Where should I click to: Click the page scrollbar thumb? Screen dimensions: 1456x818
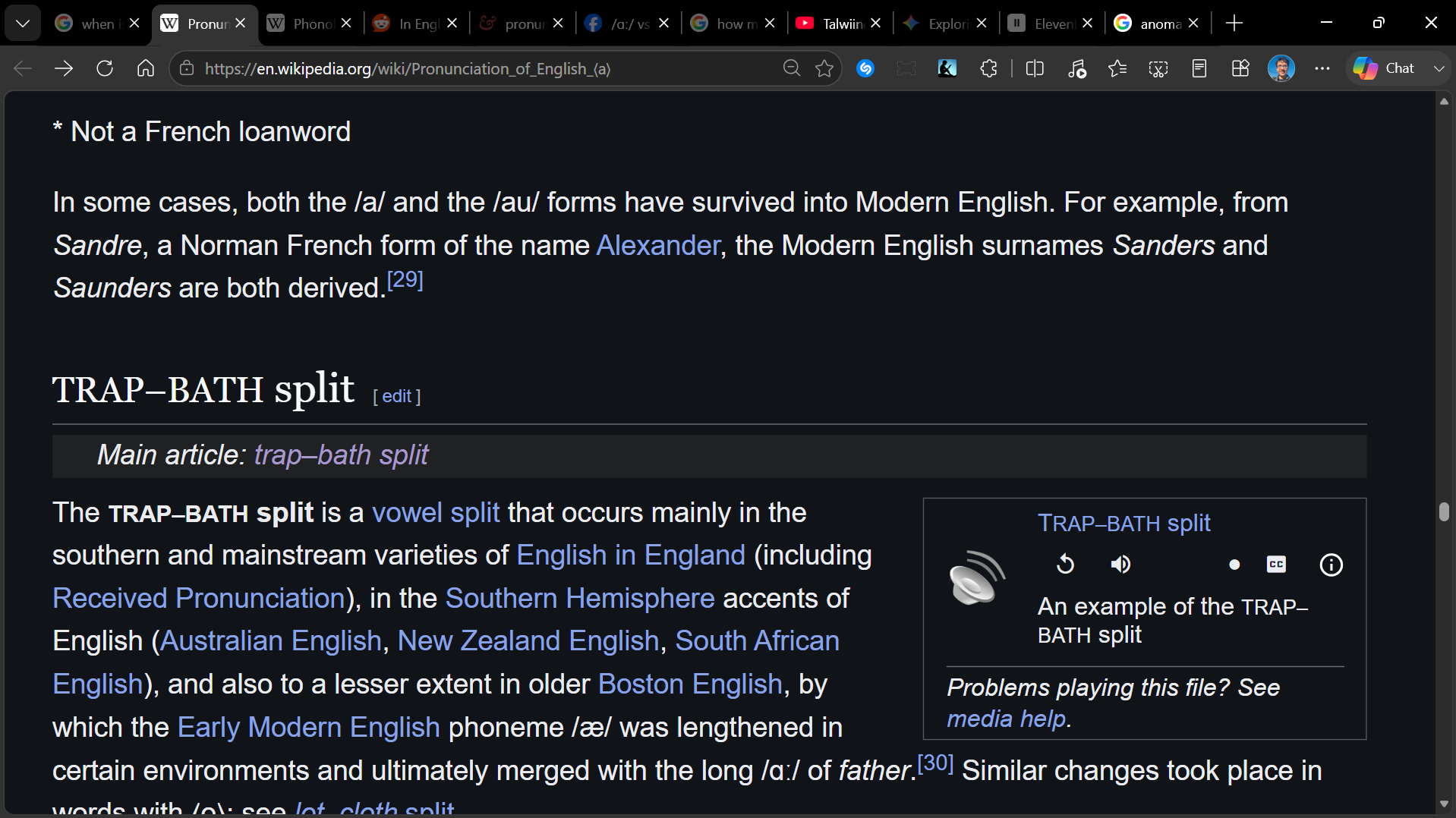click(1444, 512)
